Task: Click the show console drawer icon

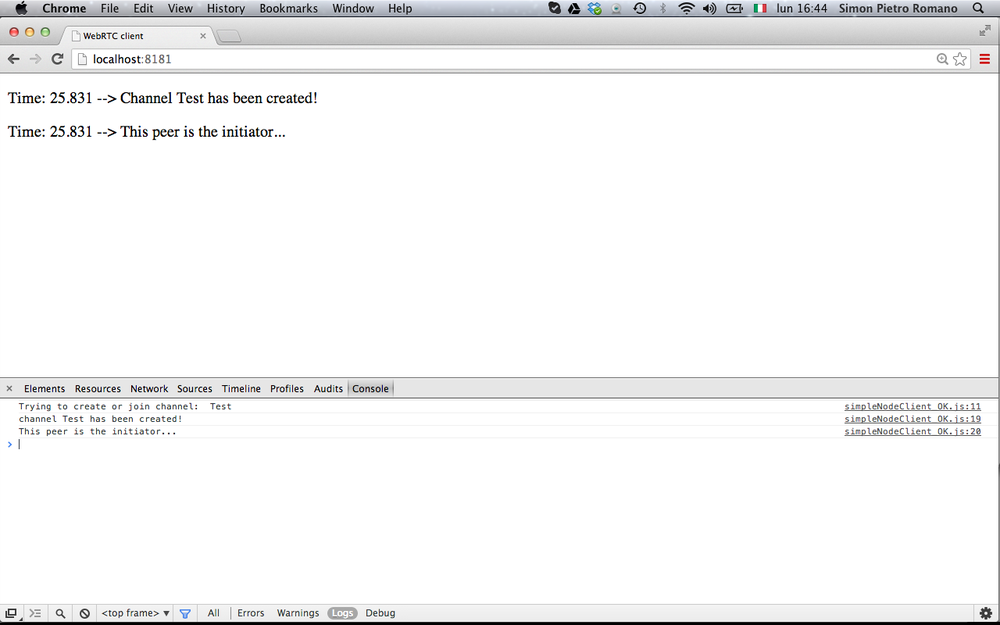Action: coord(35,613)
